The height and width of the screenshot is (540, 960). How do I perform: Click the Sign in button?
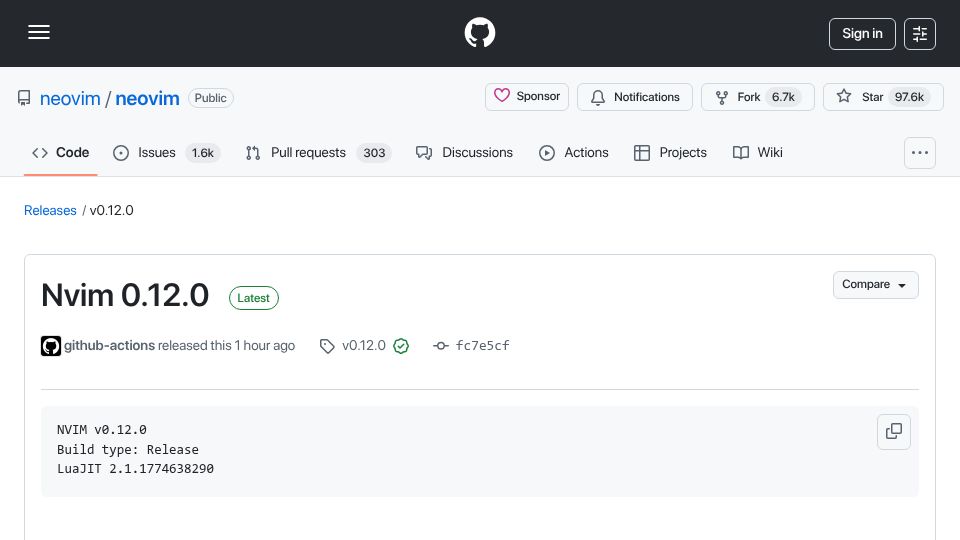[x=862, y=34]
